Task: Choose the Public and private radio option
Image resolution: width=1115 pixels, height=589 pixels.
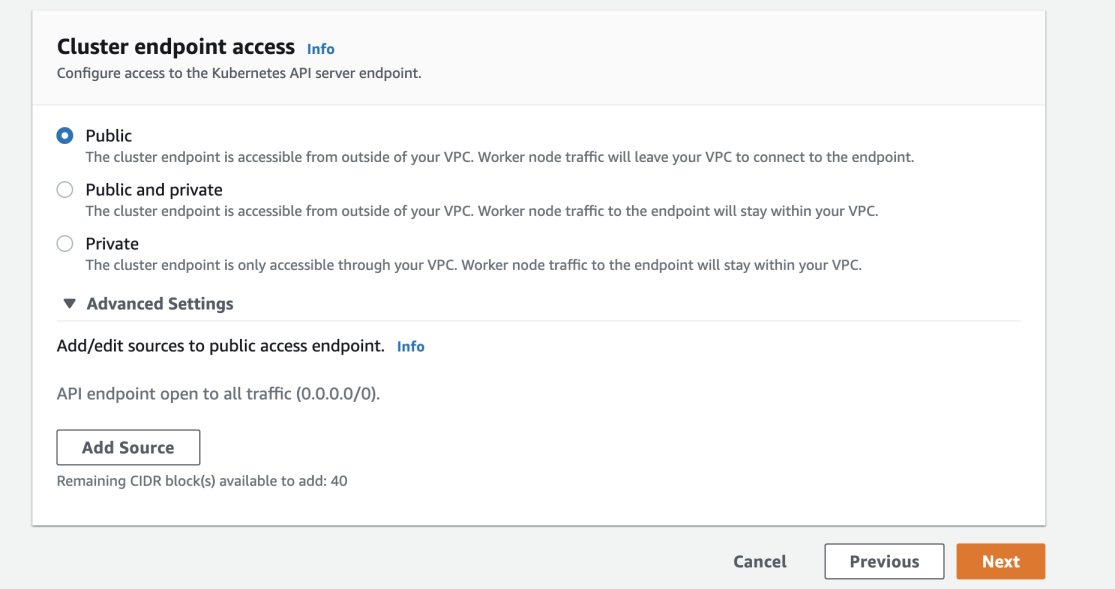Action: (x=65, y=189)
